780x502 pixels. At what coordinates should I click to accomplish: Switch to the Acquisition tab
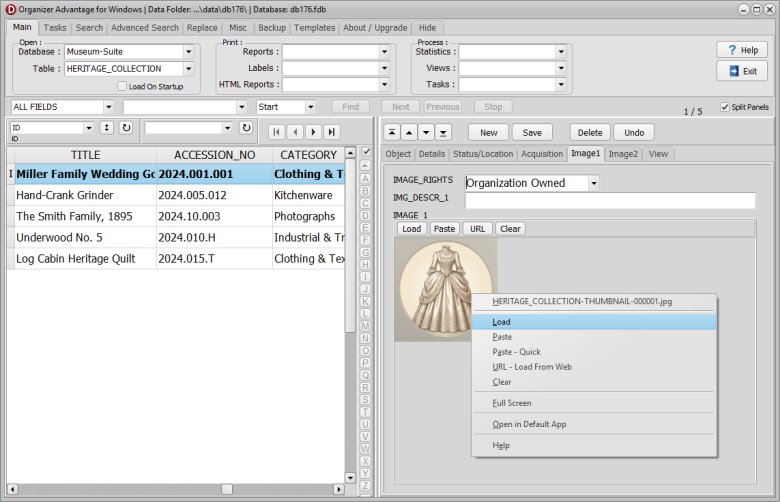coord(542,154)
